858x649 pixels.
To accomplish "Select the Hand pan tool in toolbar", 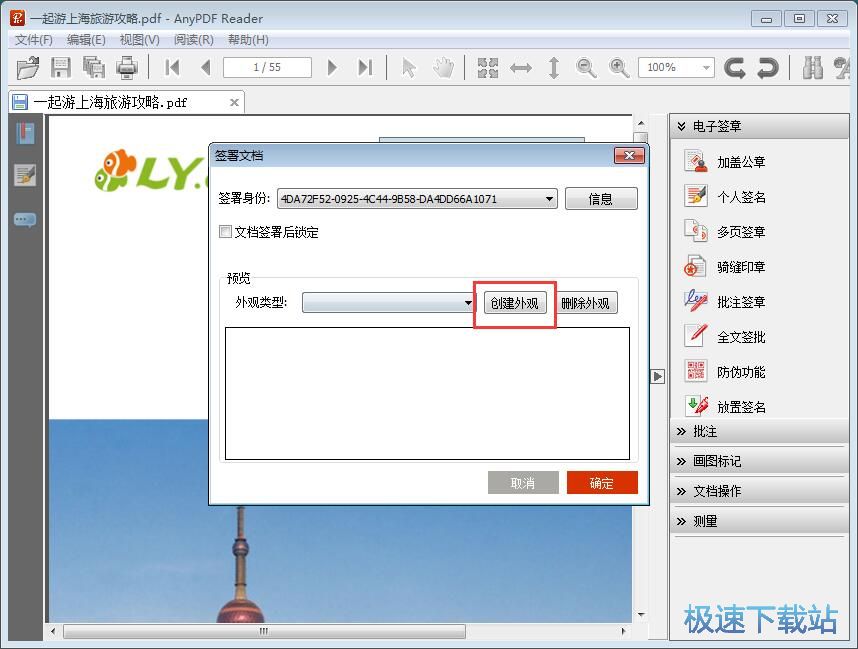I will click(440, 67).
